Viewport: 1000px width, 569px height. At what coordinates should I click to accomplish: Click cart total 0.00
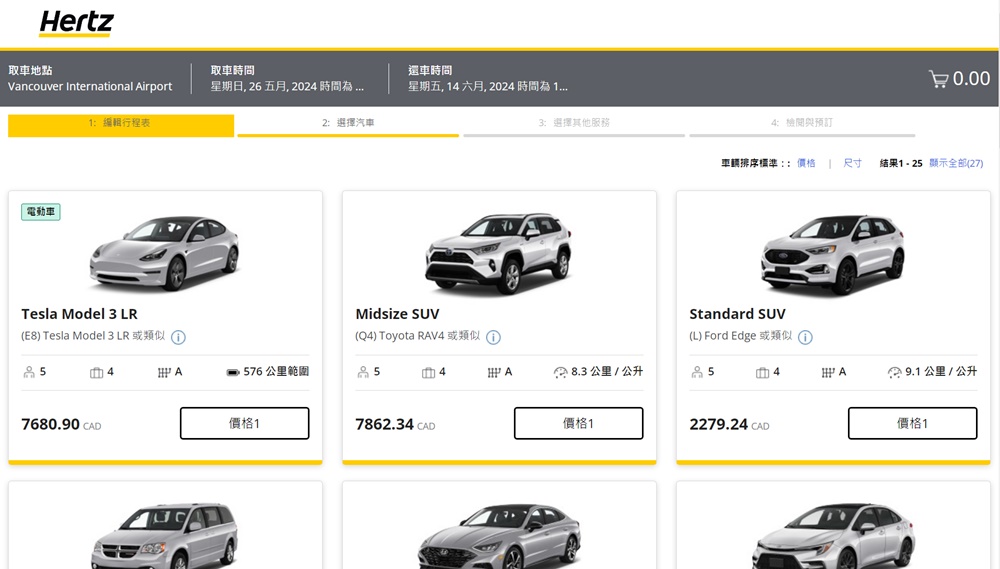coord(971,78)
